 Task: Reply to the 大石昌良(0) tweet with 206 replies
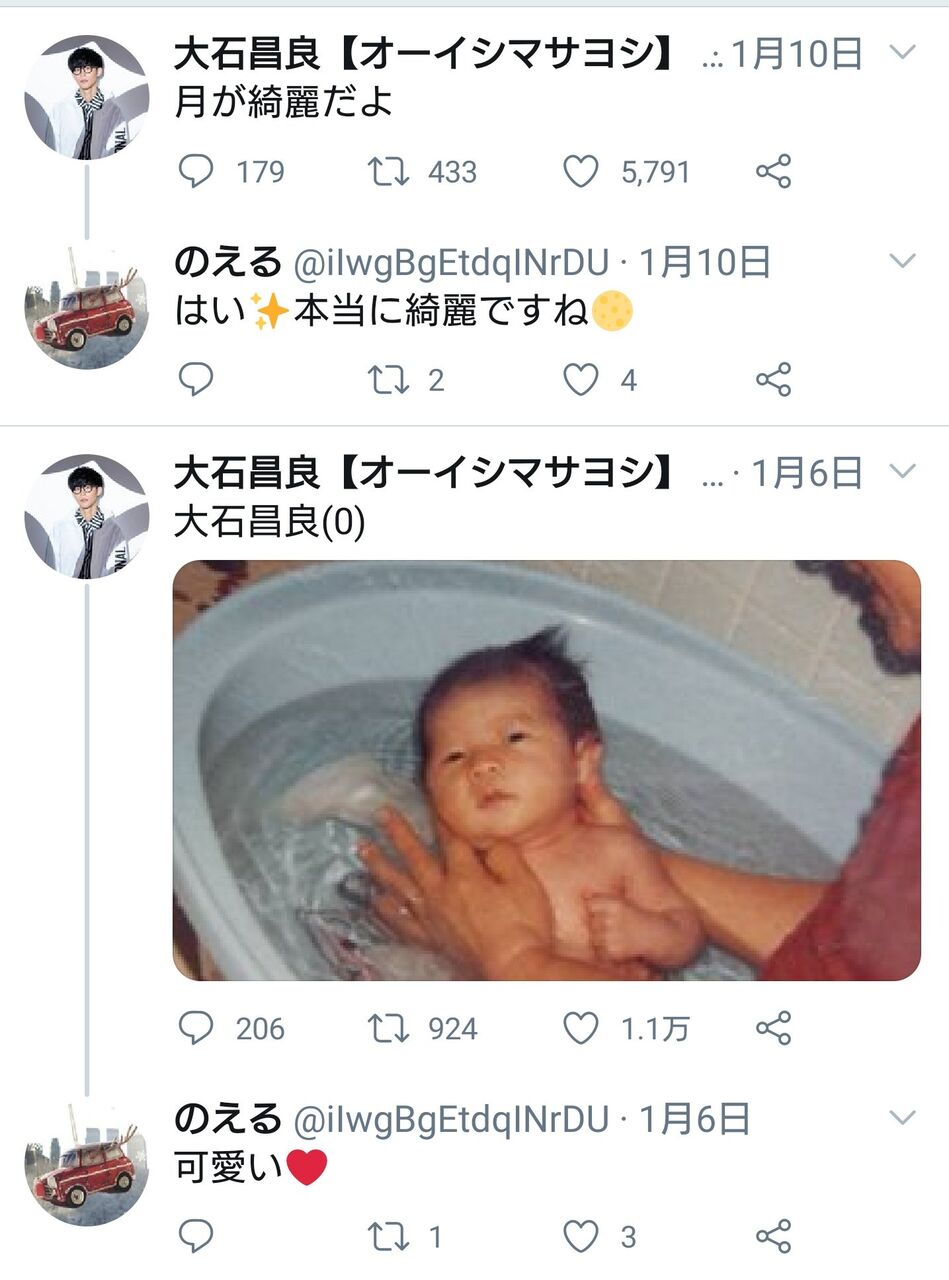(196, 1028)
